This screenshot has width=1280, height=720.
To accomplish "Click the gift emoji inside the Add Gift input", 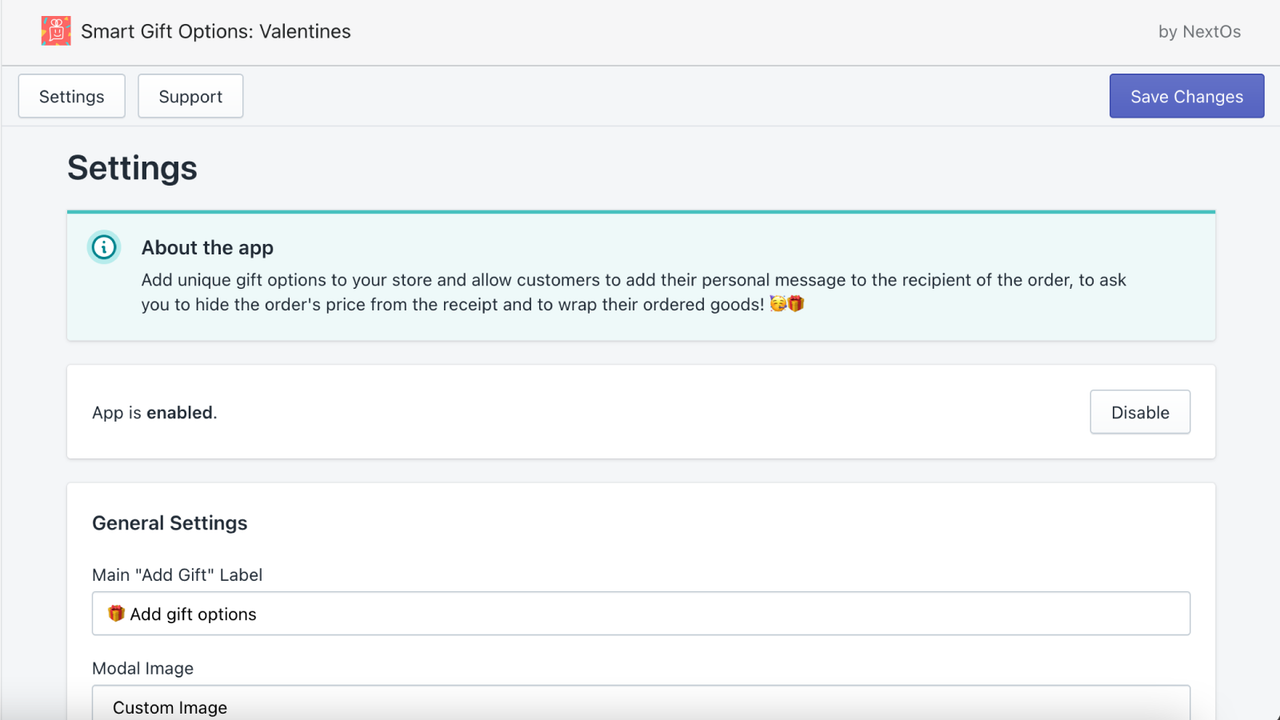I will coord(116,612).
